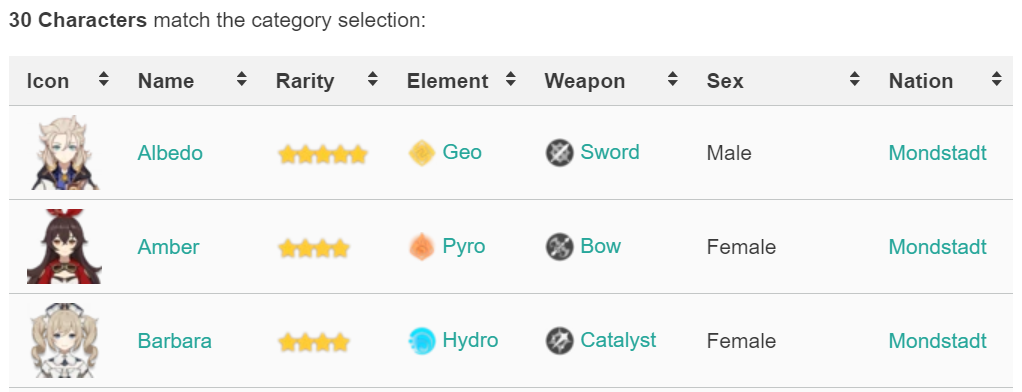Open the Albedo name link
The height and width of the screenshot is (392, 1022).
point(170,153)
